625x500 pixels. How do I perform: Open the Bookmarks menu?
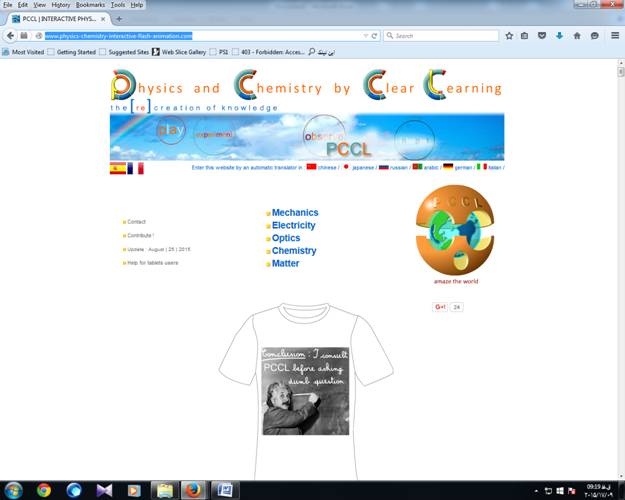[x=90, y=5]
